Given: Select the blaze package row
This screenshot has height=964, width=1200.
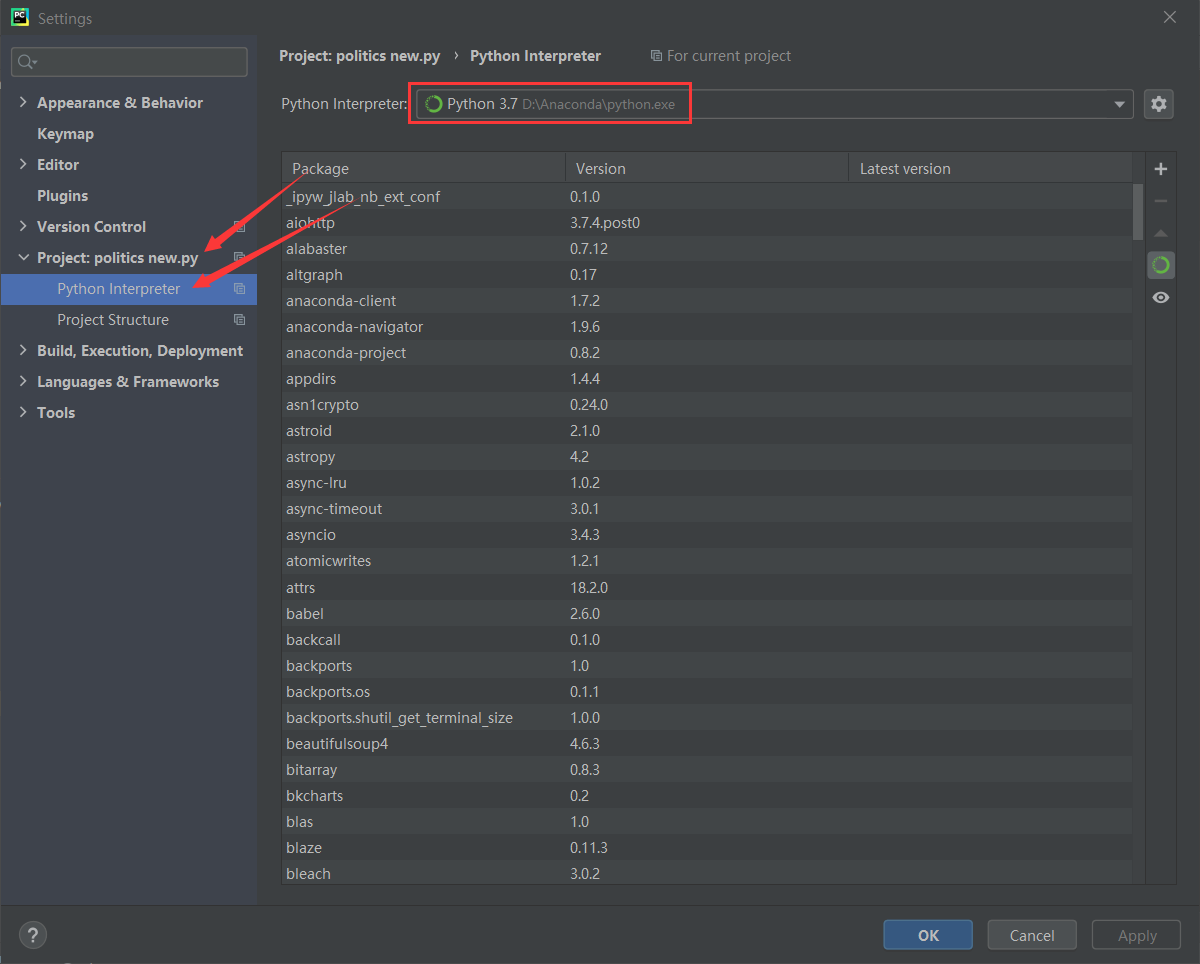Looking at the screenshot, I should [707, 848].
